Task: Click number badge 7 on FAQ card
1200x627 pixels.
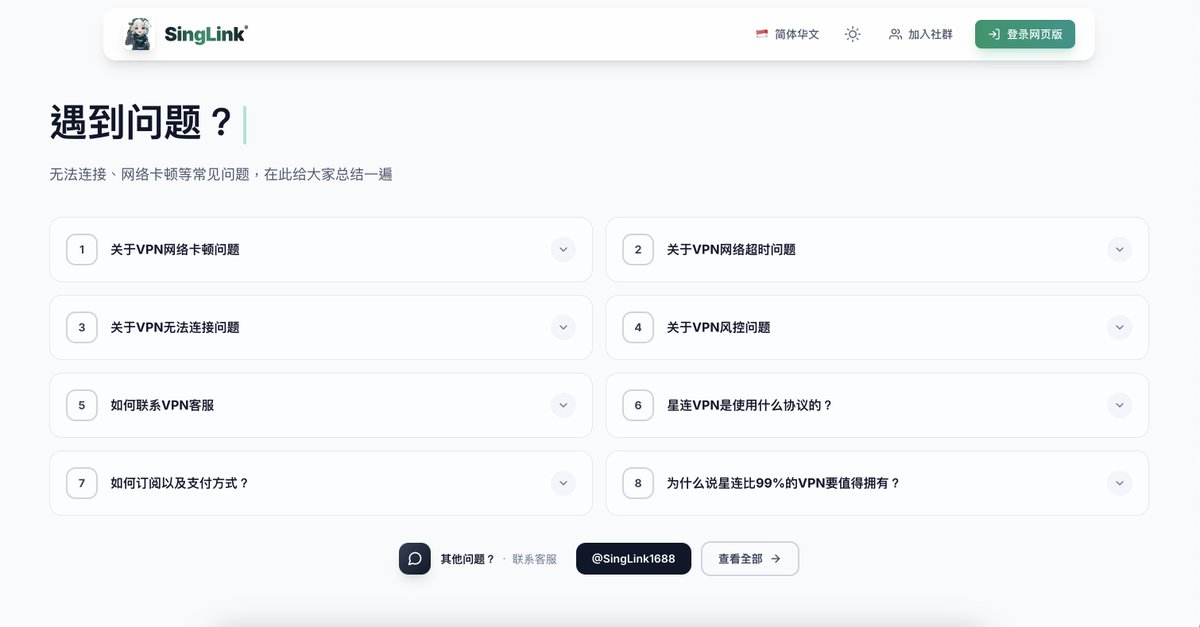Action: pyautogui.click(x=82, y=483)
